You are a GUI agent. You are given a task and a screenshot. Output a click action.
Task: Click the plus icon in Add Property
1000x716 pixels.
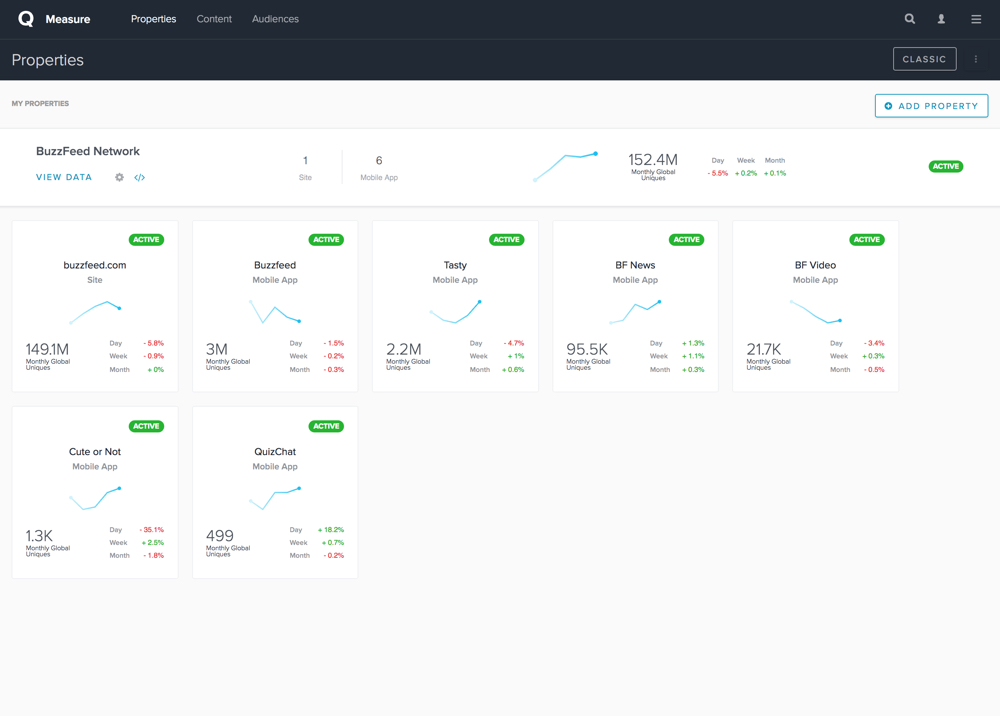888,106
